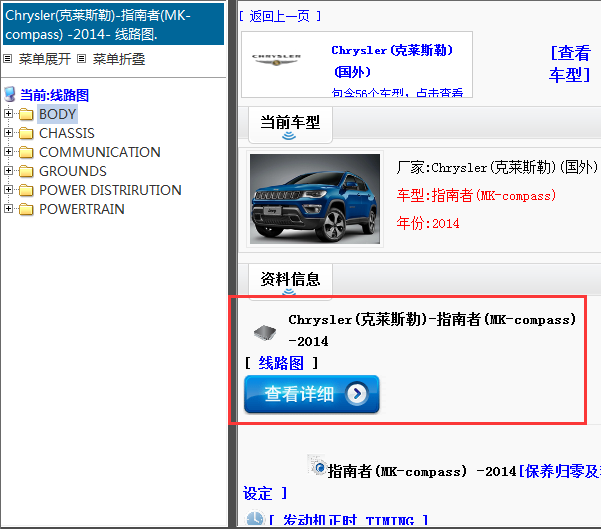Click the icon beside 菜单展开

point(8,59)
